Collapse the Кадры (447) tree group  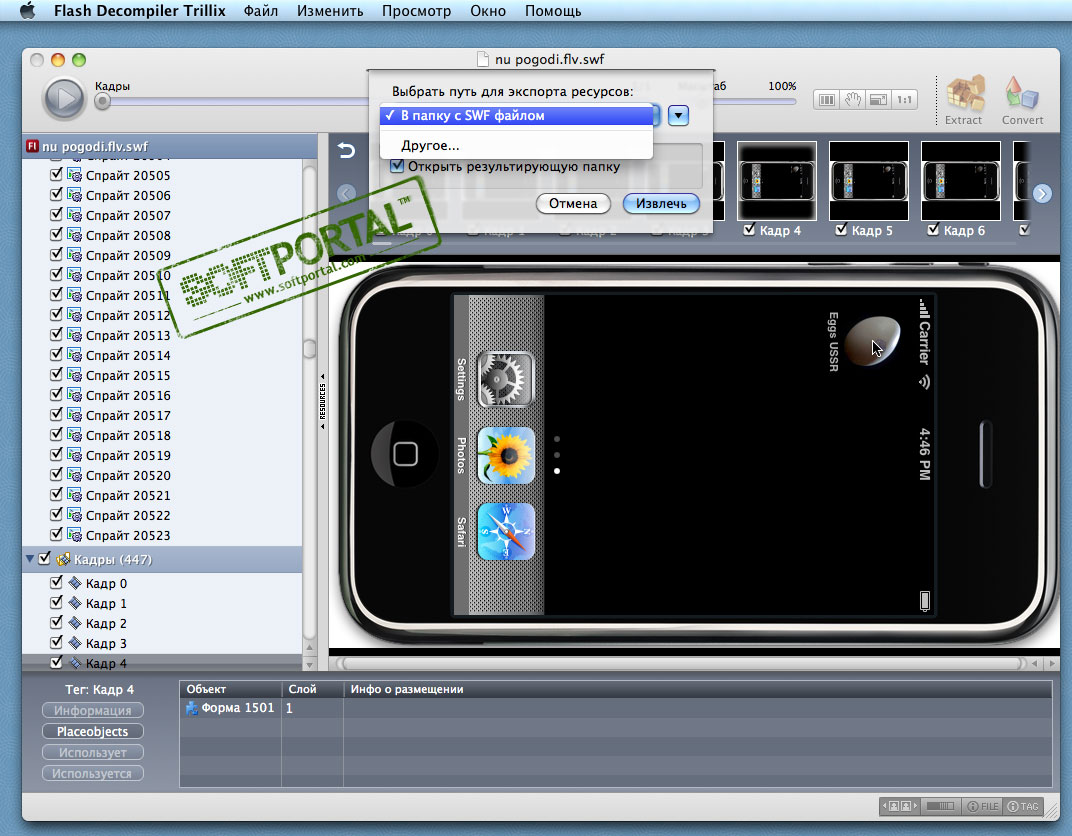click(x=29, y=559)
